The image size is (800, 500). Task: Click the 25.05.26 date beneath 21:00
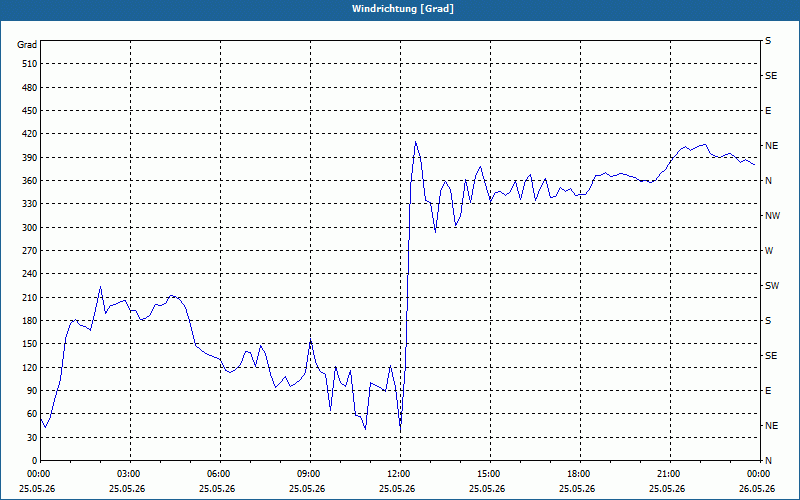click(667, 489)
